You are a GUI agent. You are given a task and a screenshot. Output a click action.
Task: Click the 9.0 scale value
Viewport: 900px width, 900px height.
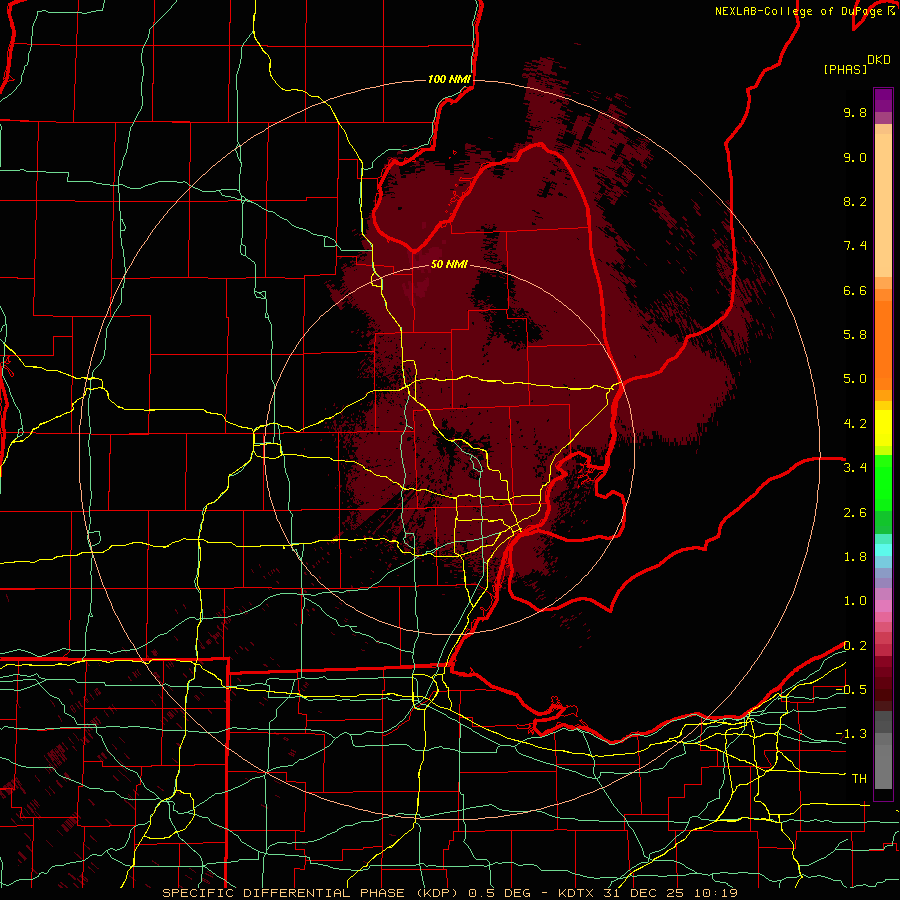click(x=855, y=157)
